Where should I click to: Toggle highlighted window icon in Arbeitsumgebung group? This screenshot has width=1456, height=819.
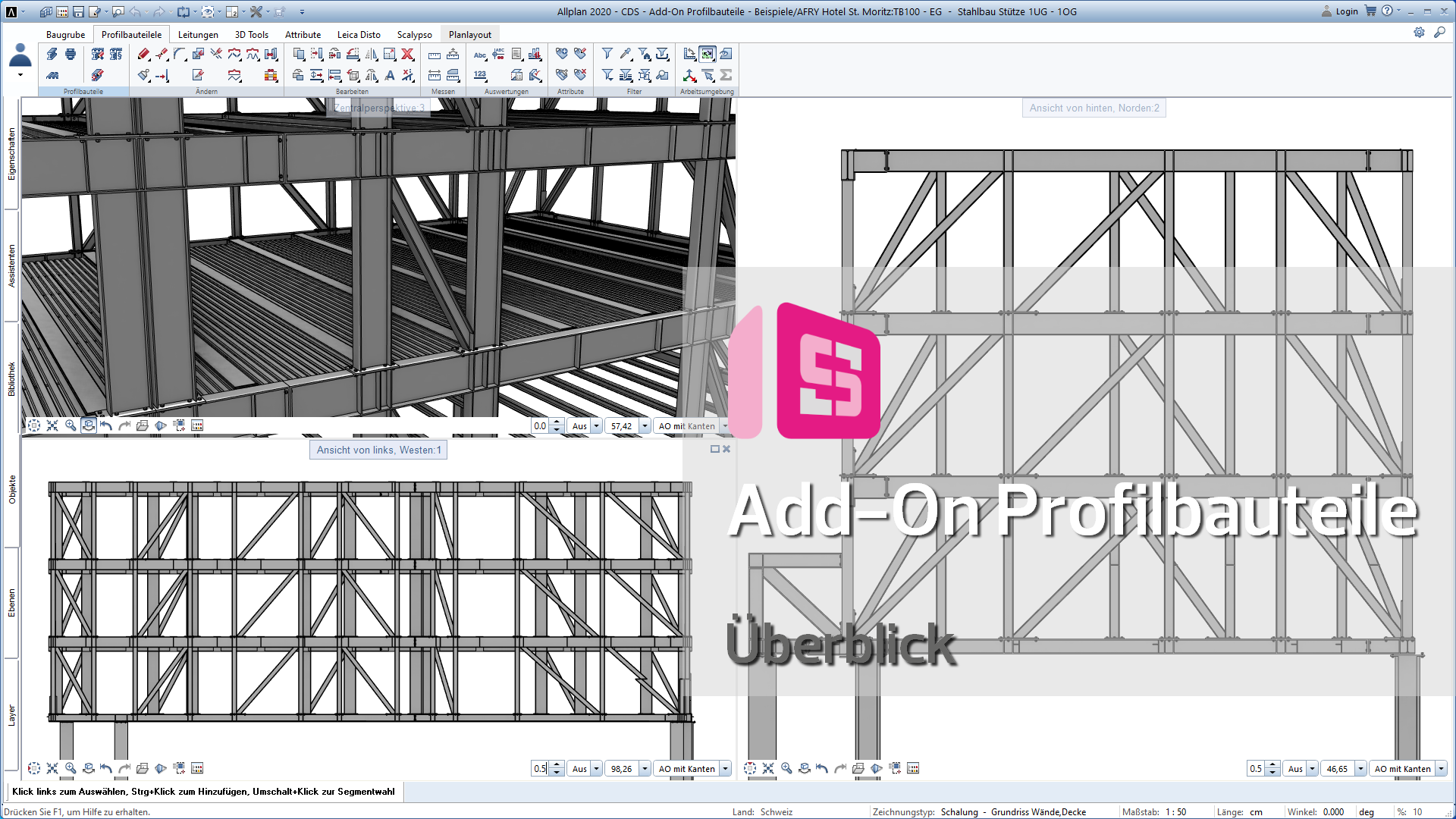coord(708,54)
